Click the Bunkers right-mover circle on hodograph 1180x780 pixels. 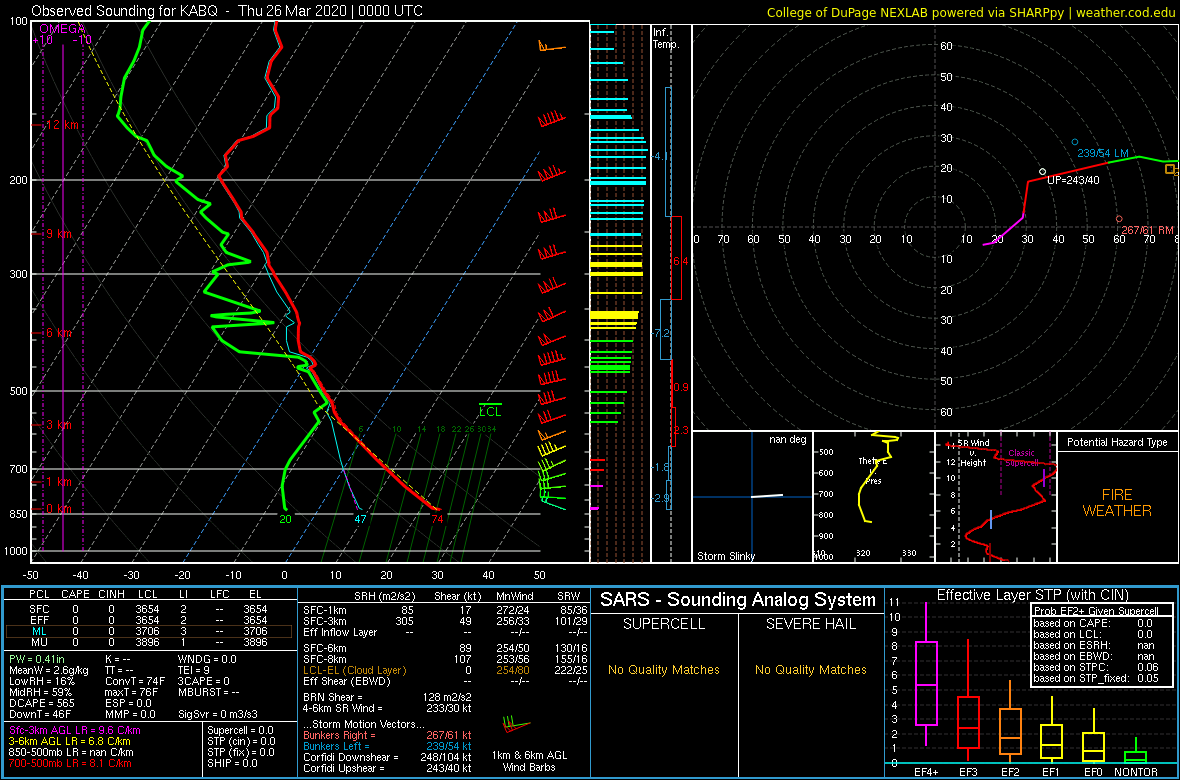[x=1119, y=218]
